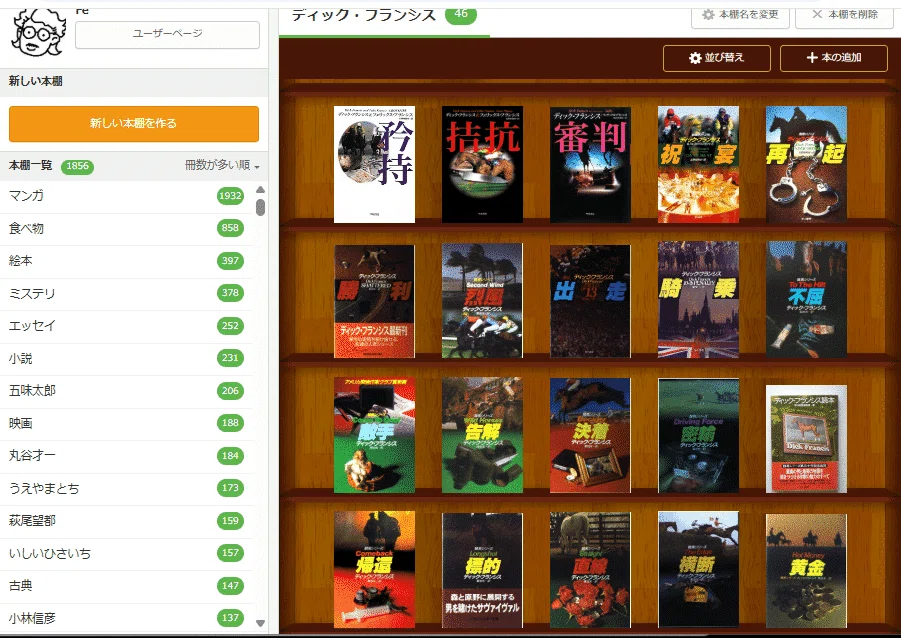The height and width of the screenshot is (638, 901).
Task: Open the 小林信彦 bookshelf
Action: (x=126, y=618)
